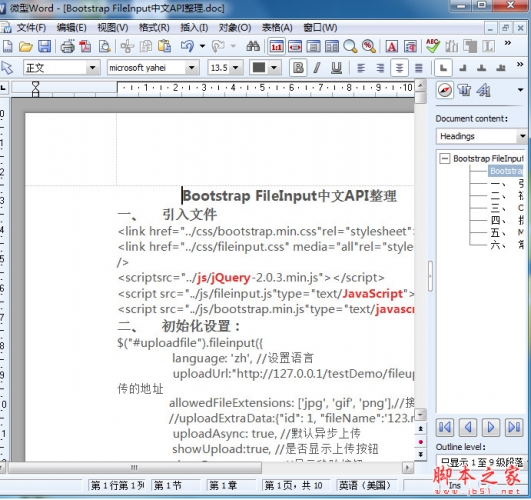Expand more formatting toolbar icons

tap(520, 64)
